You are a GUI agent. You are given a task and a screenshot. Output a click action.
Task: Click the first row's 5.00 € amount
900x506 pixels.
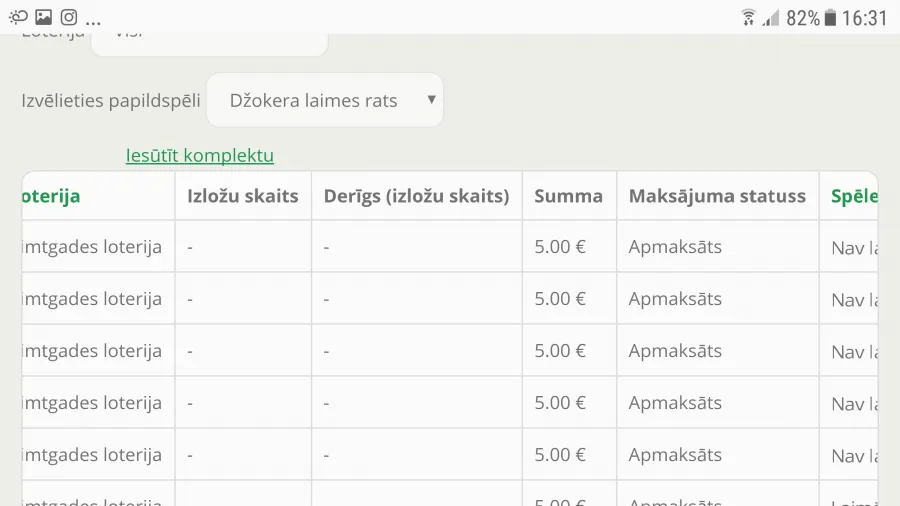click(x=560, y=247)
